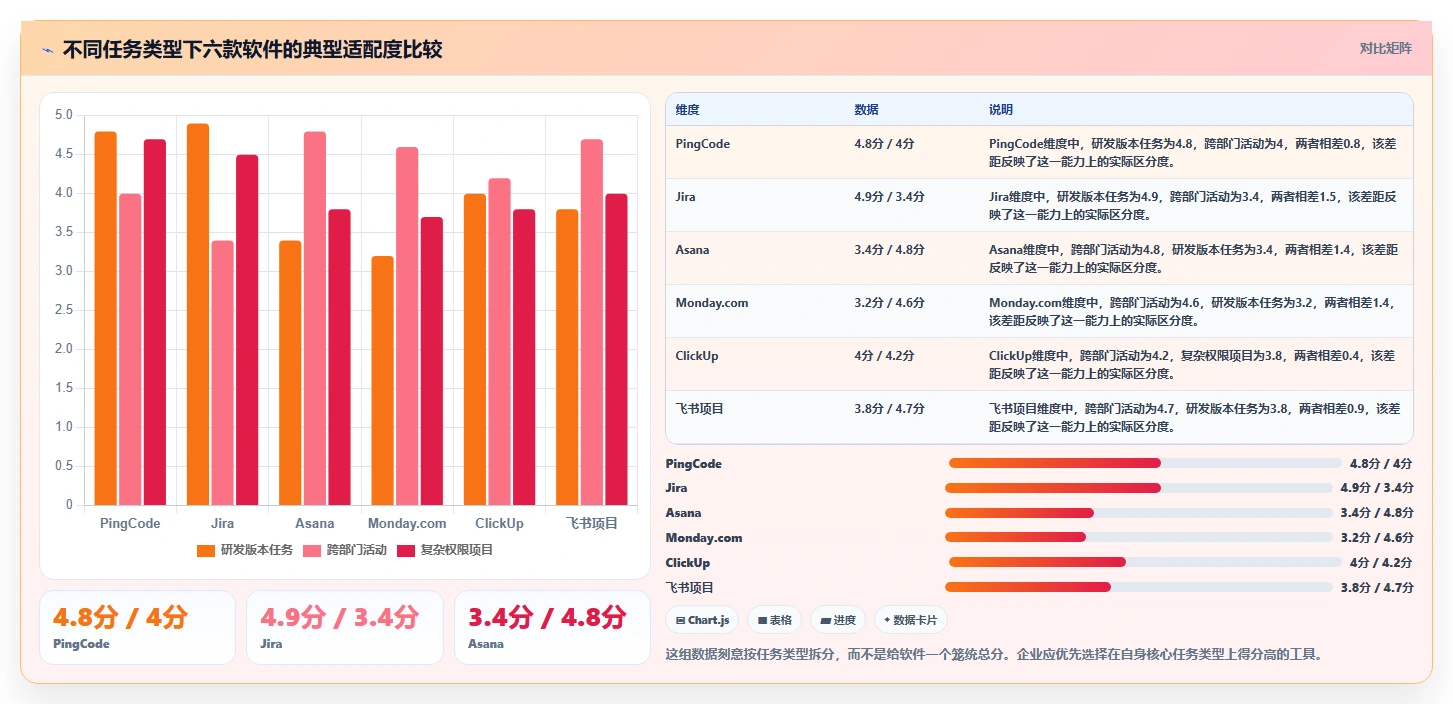Image resolution: width=1453 pixels, height=704 pixels.
Task: Click the 对比矩阵 label at top right
Action: click(x=1385, y=48)
